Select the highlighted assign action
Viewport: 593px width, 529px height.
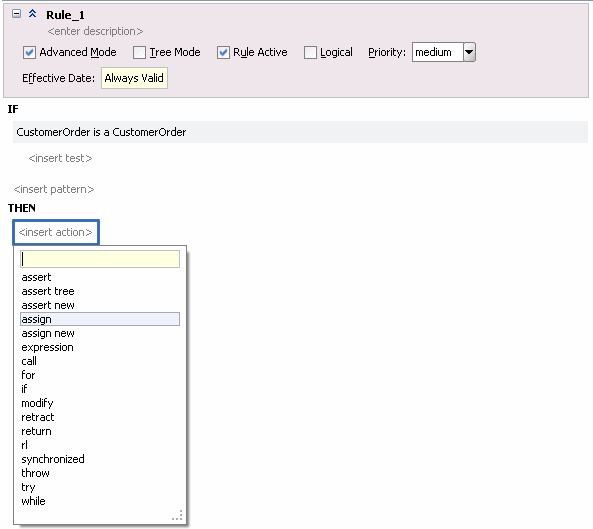[100, 319]
